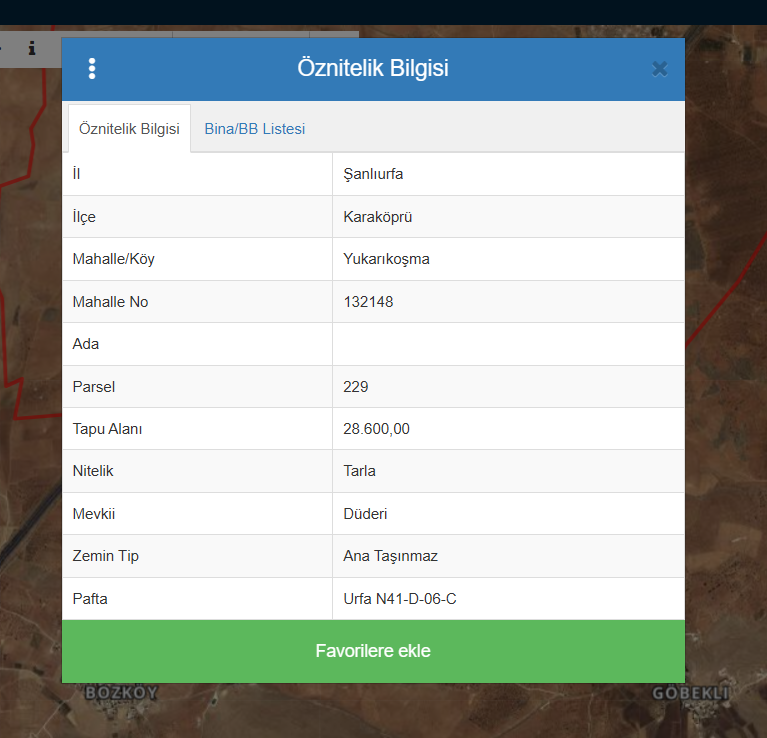Click the BOZKÖY label on the map

click(121, 692)
